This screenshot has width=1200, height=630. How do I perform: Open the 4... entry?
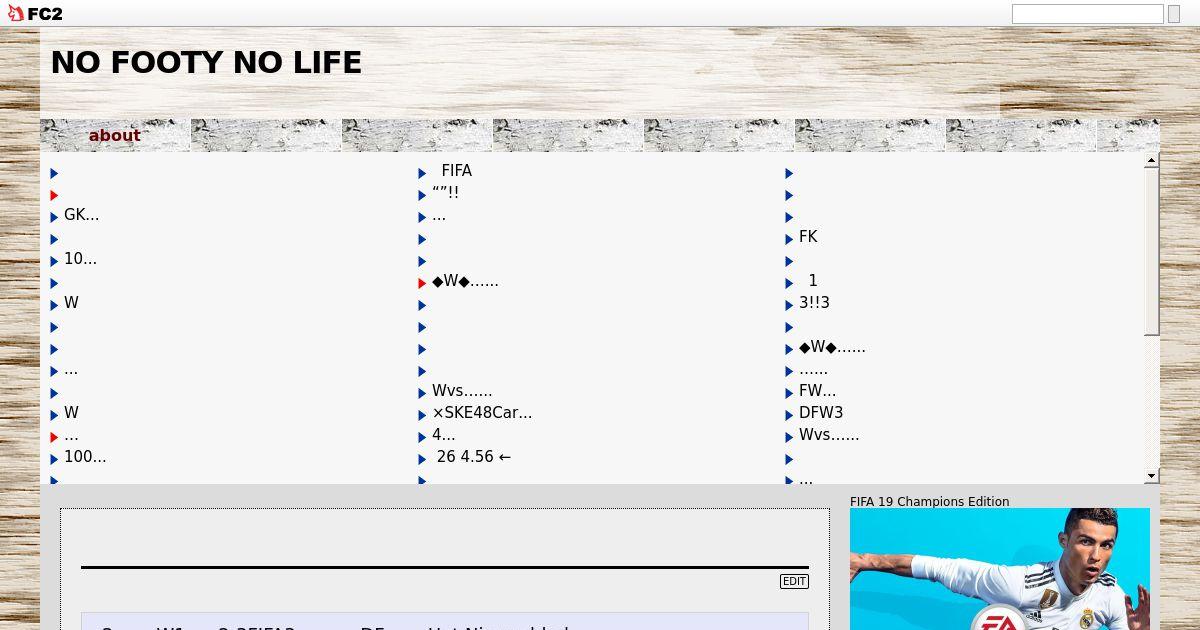[443, 435]
